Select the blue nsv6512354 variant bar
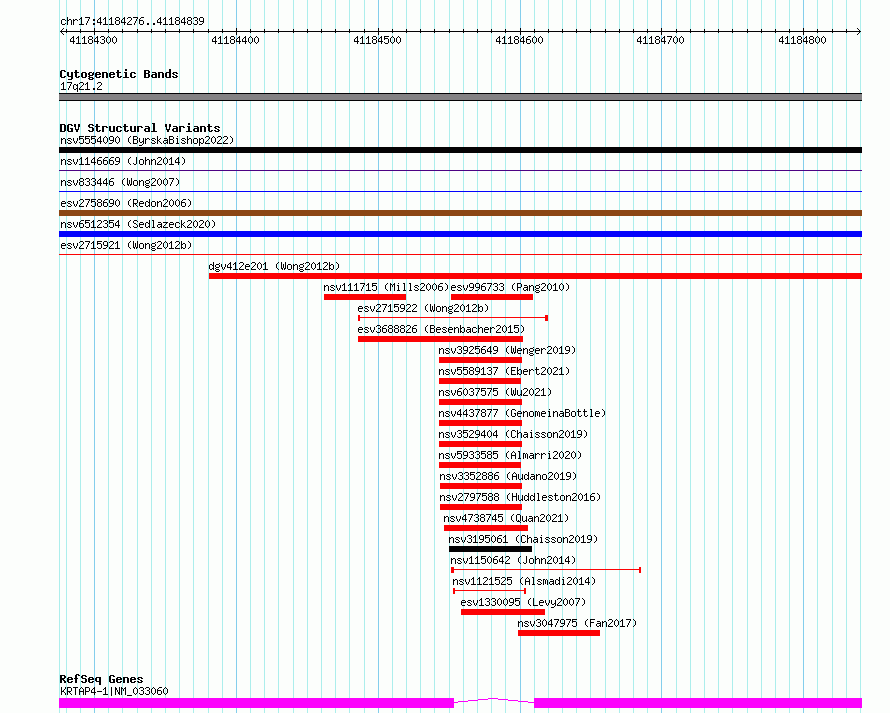This screenshot has width=890, height=713. tap(460, 234)
